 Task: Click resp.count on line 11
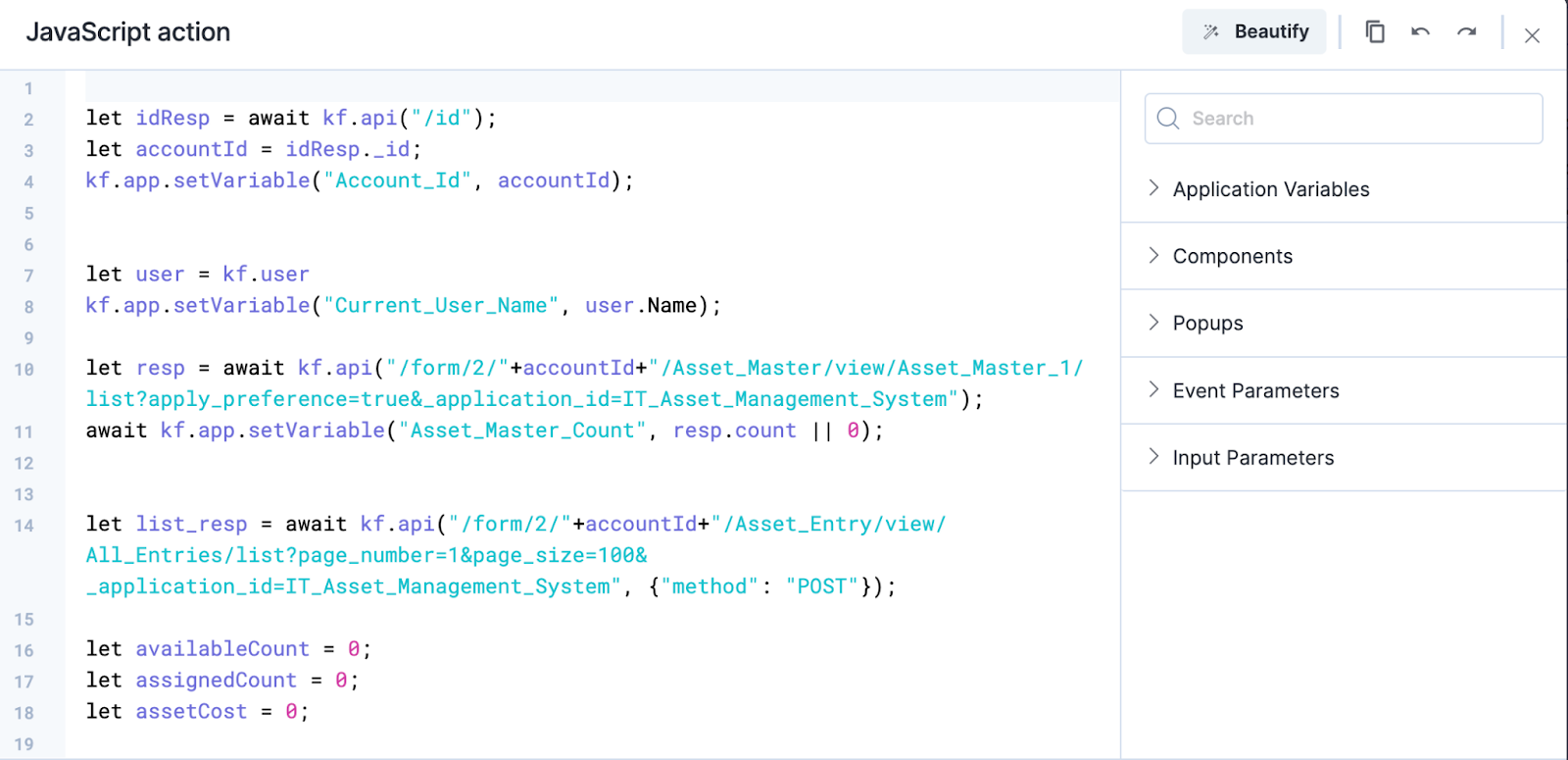click(x=735, y=431)
